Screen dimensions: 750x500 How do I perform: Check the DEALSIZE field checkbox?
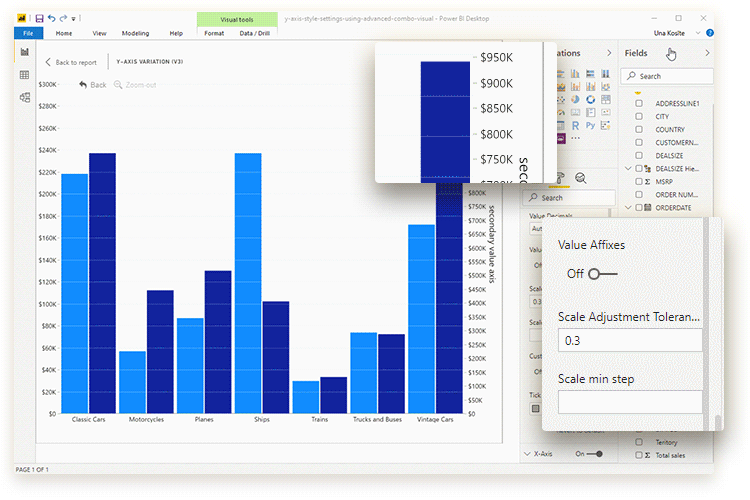point(639,155)
